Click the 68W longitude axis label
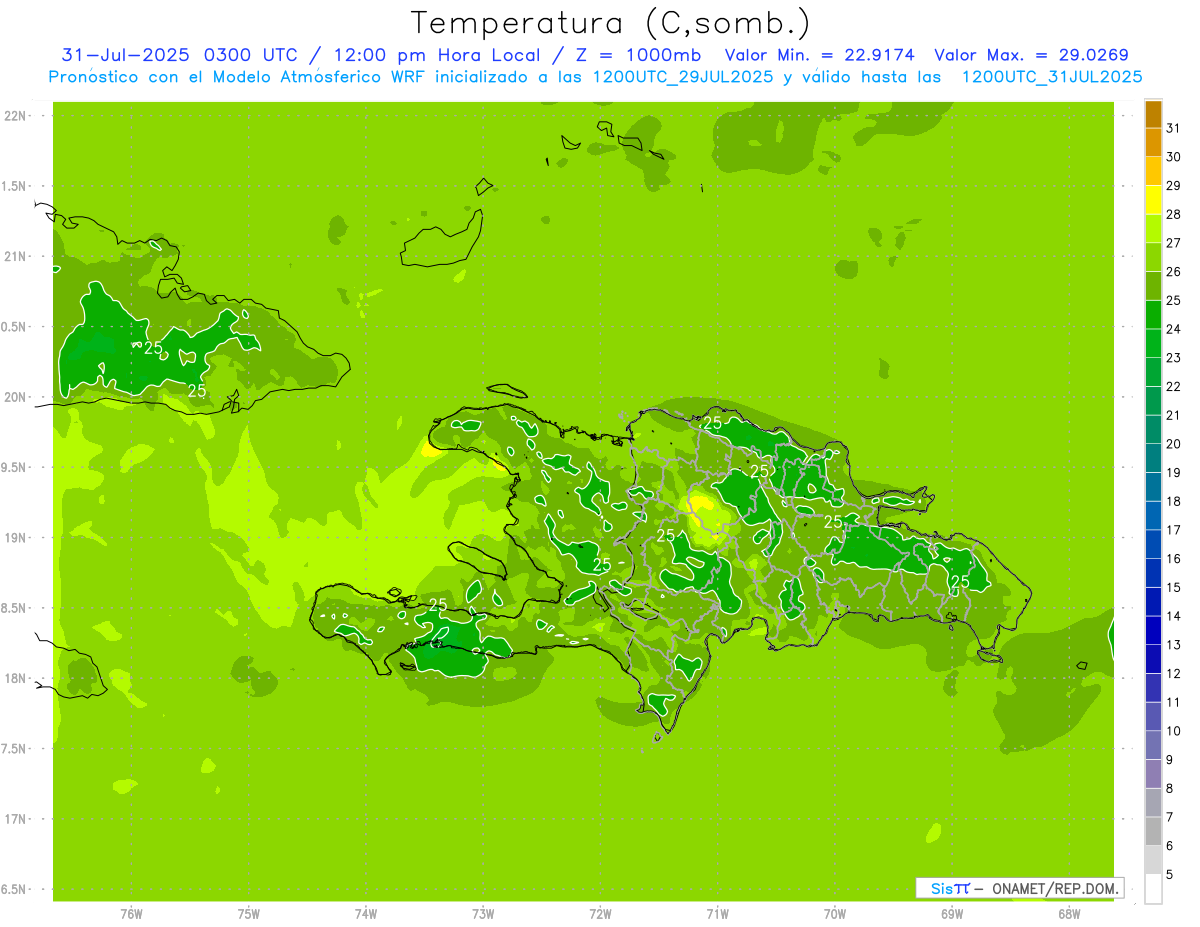Image resolution: width=1200 pixels, height=927 pixels. tap(1068, 914)
